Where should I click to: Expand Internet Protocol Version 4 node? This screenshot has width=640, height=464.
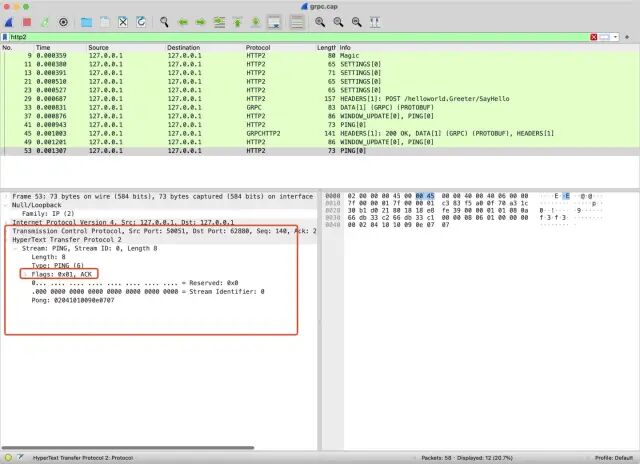click(x=6, y=222)
